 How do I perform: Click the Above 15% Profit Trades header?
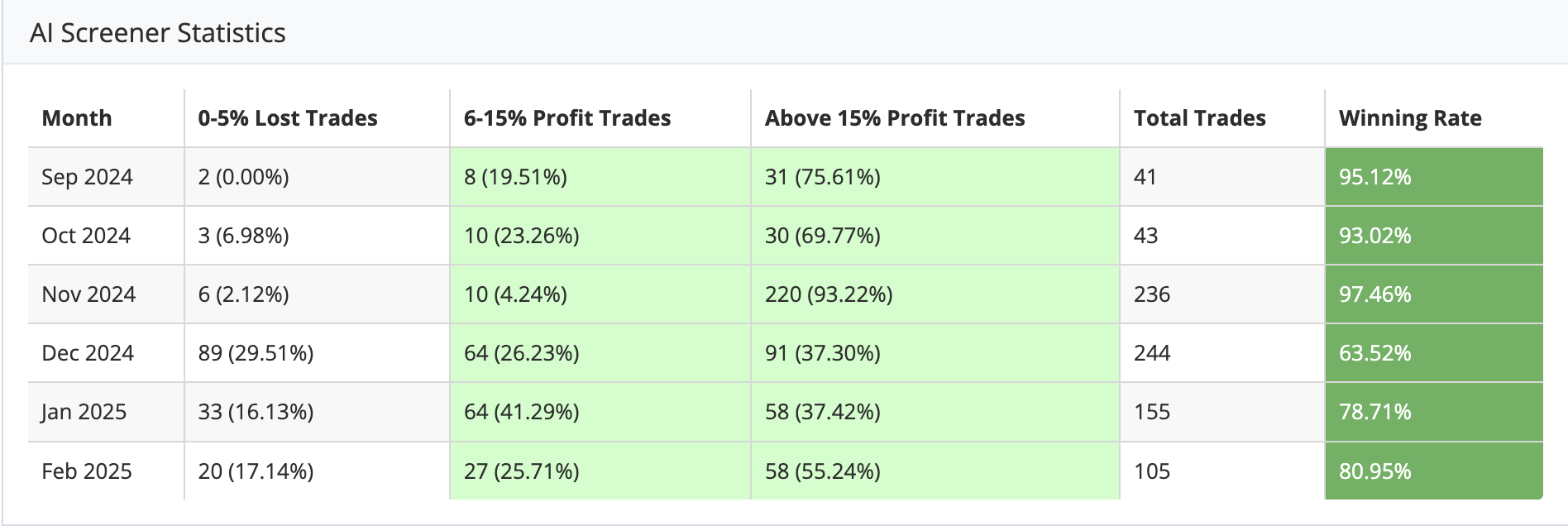895,118
